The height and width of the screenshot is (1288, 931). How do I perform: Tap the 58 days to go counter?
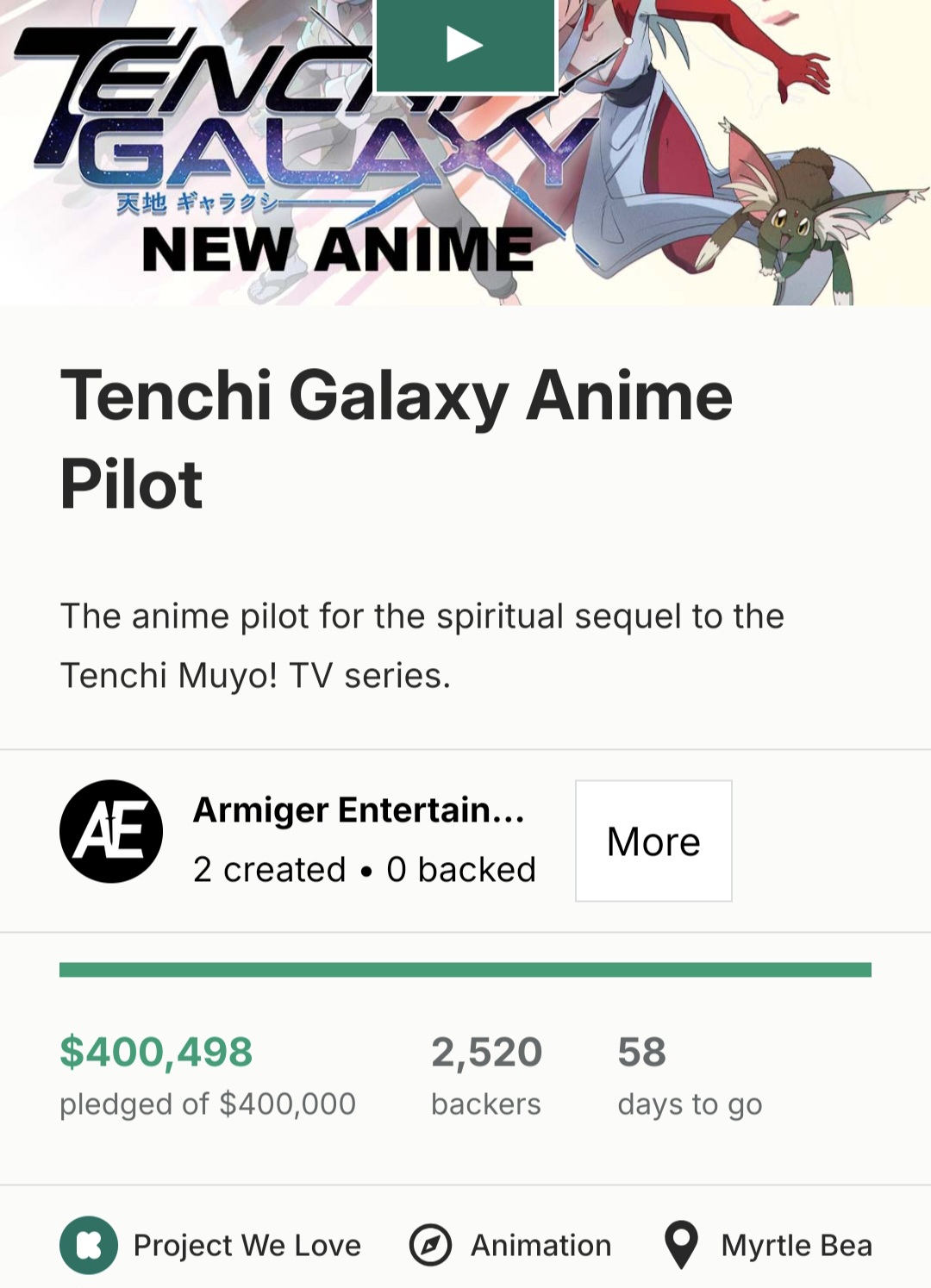641,1052
